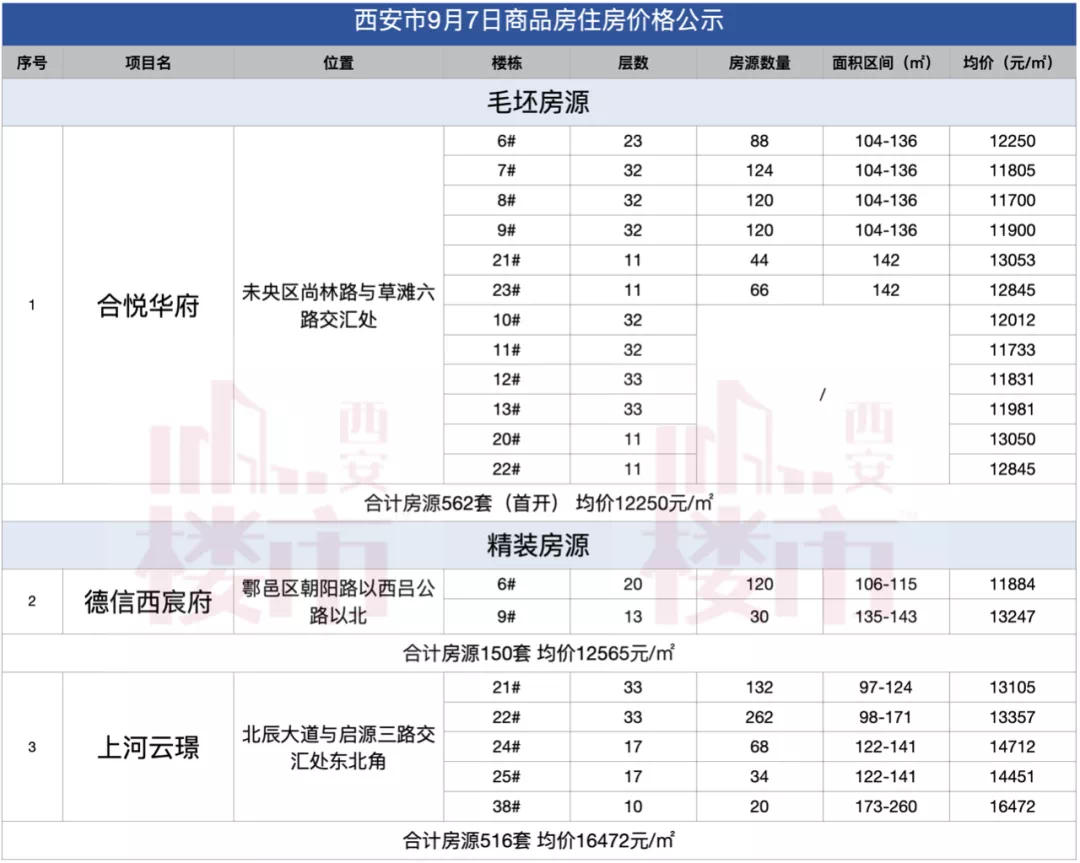
Task: Select the 合计房源516套 summary row
Action: (x=539, y=840)
